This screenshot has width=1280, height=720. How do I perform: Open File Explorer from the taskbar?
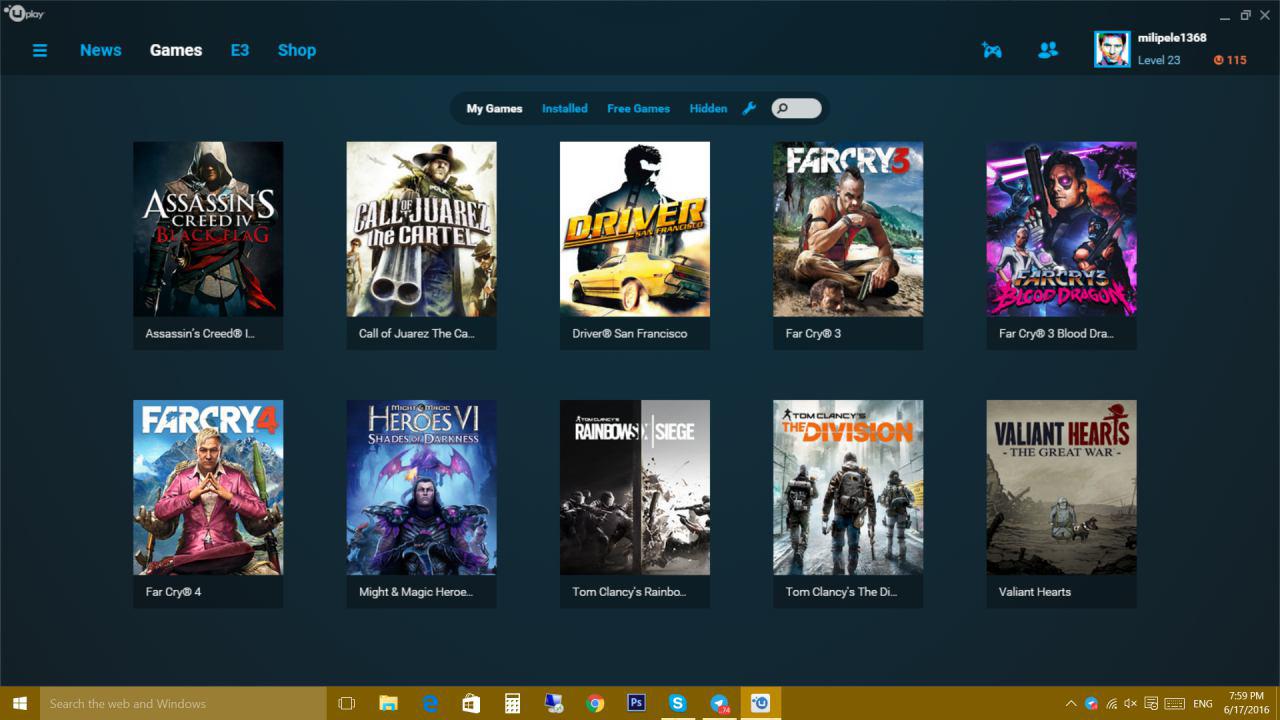coord(388,703)
